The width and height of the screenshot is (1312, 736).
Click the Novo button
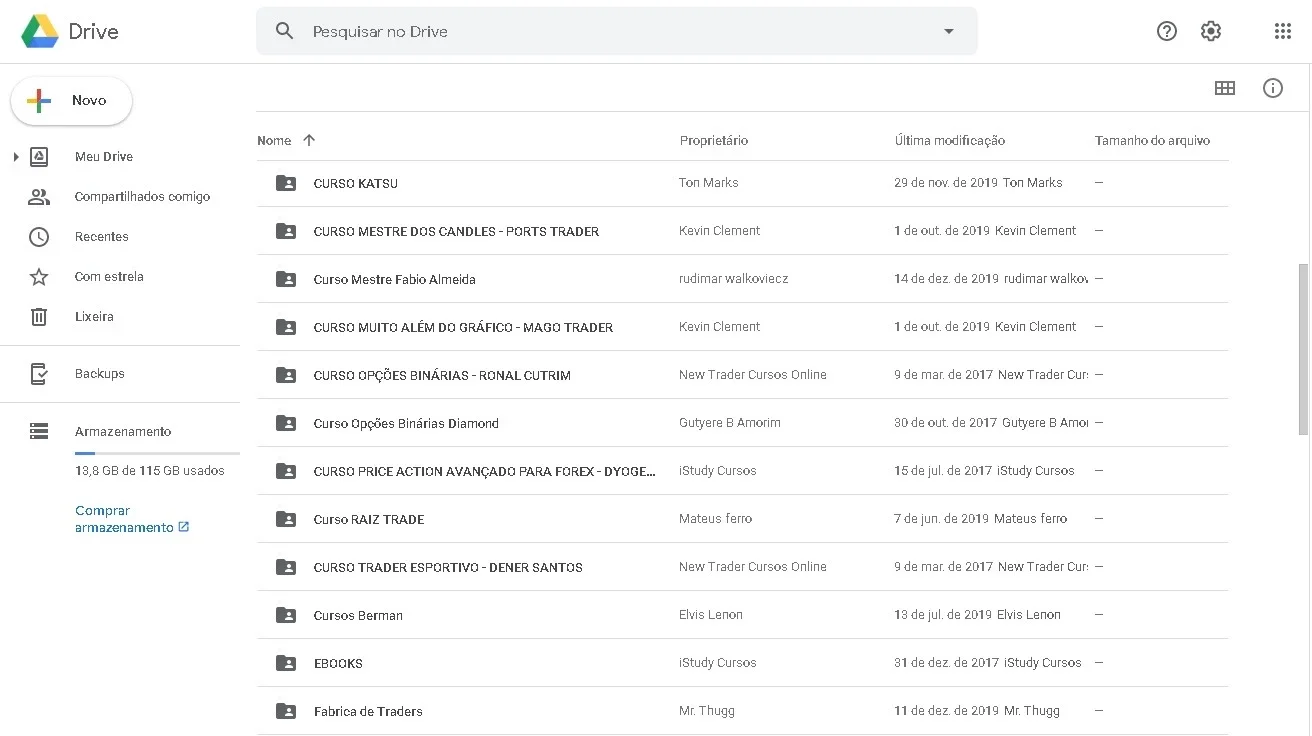tap(71, 101)
